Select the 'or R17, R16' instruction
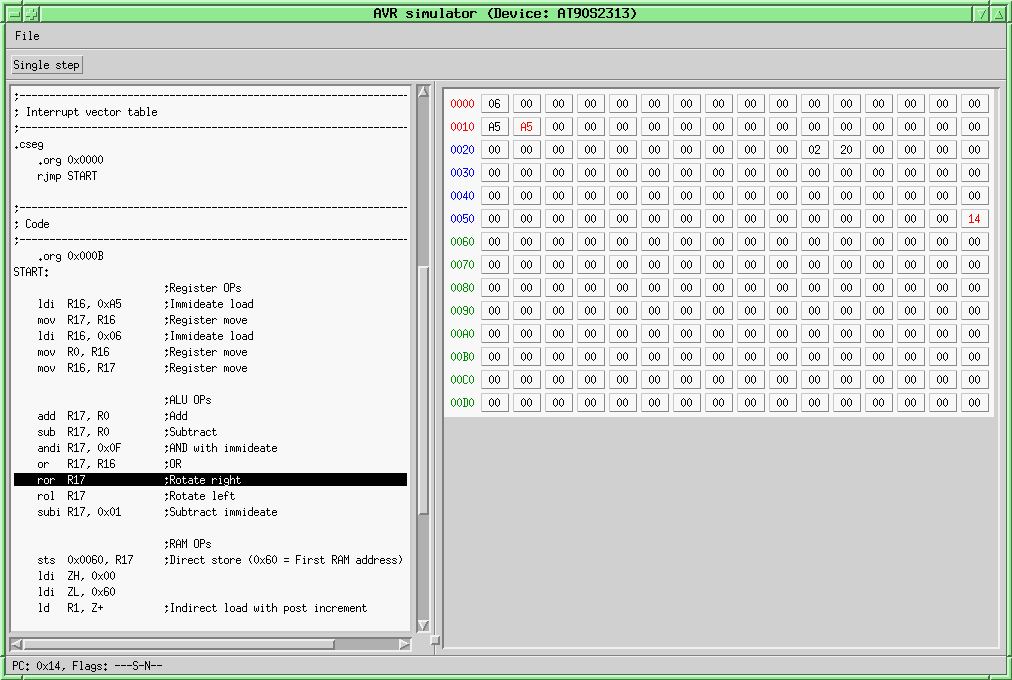Image resolution: width=1012 pixels, height=680 pixels. tap(210, 465)
